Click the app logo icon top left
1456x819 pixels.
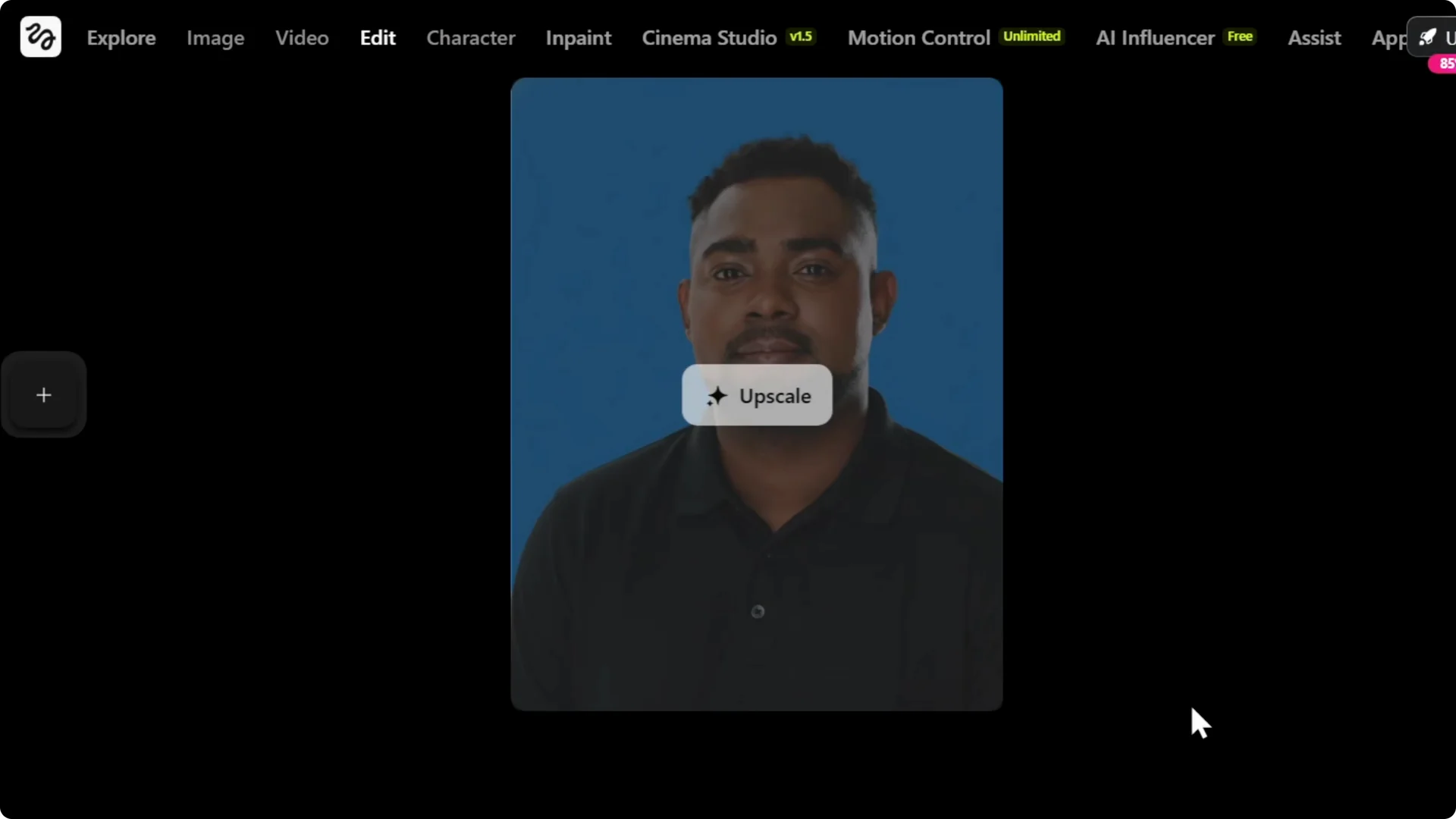tap(39, 36)
